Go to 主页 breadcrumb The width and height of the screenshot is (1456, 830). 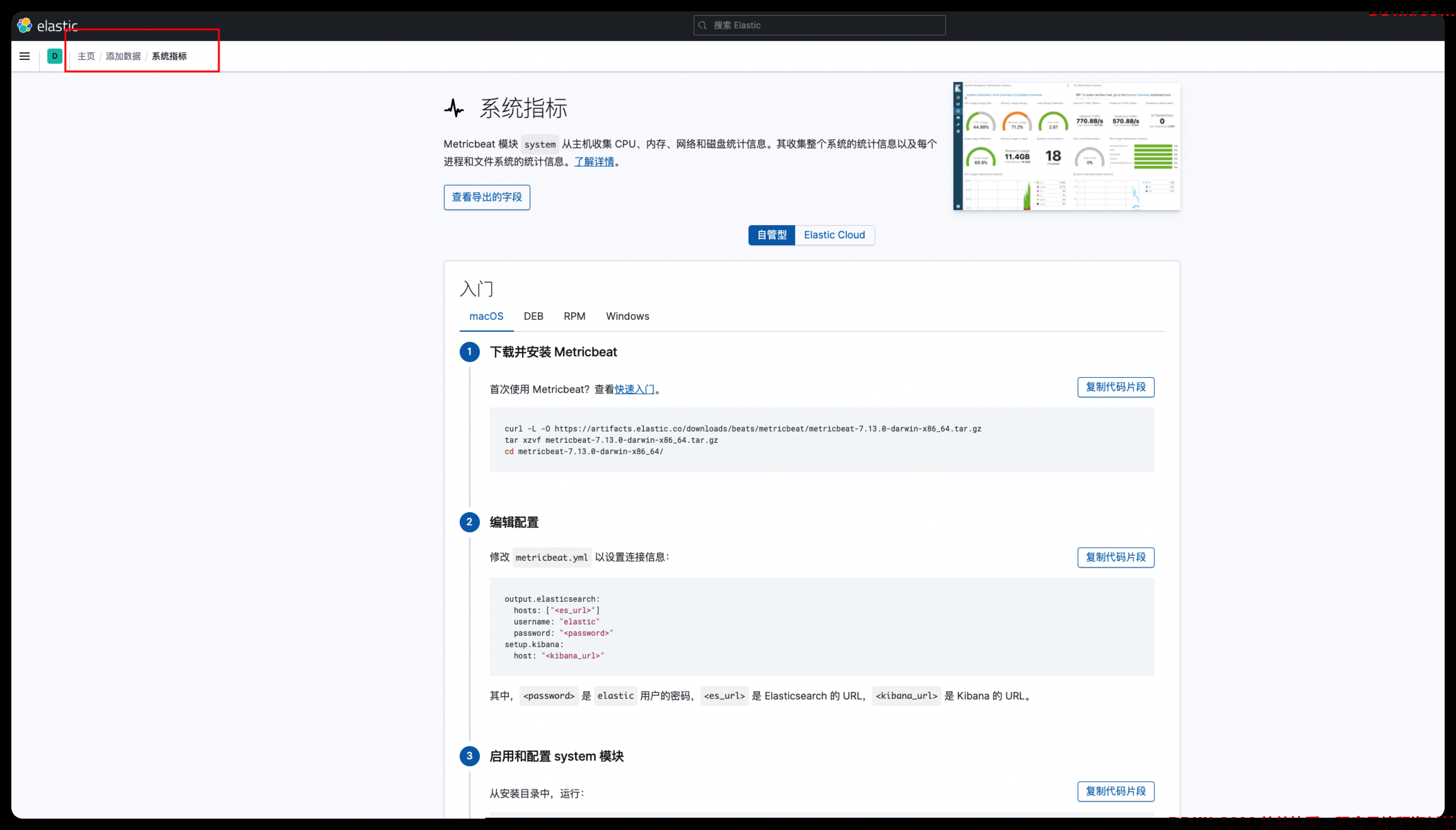[x=86, y=56]
